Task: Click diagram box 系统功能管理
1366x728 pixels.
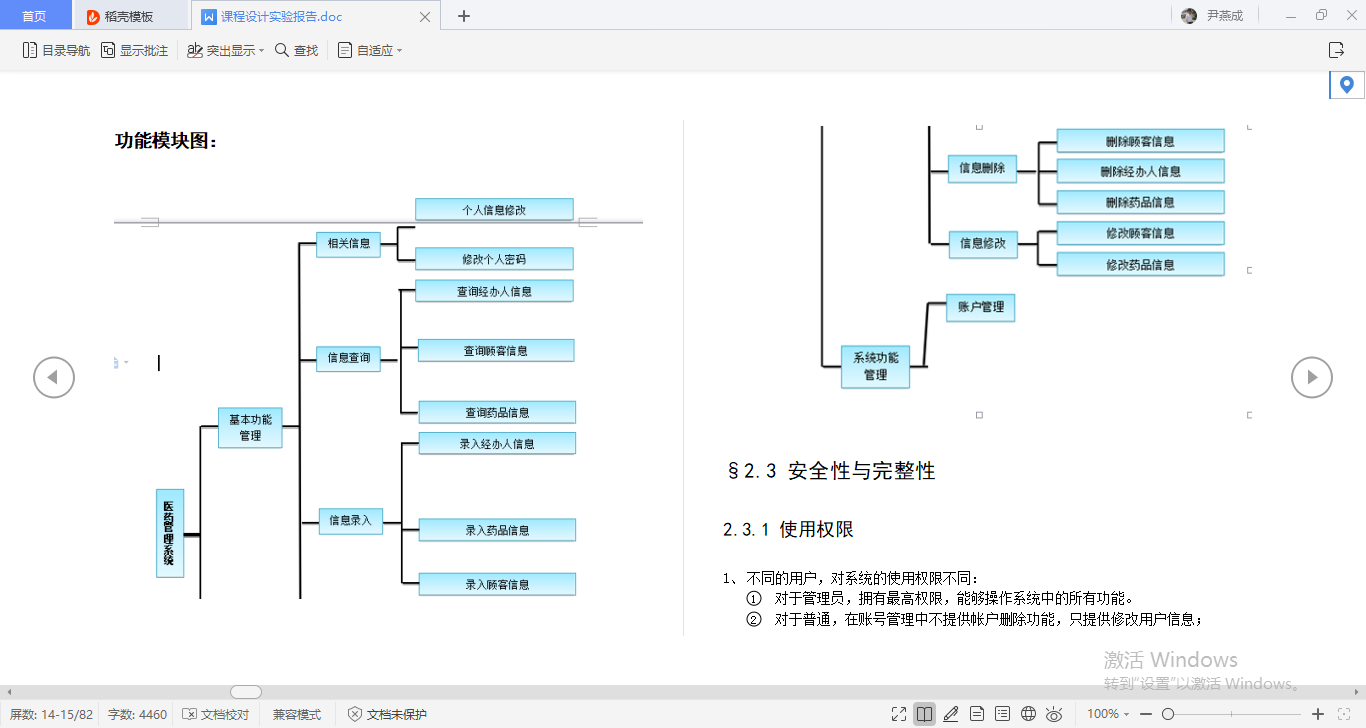Action: pos(875,366)
